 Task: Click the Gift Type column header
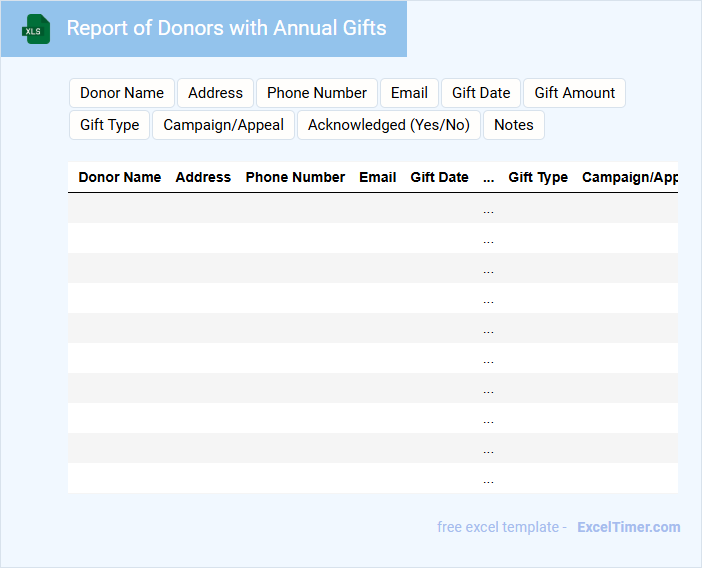pyautogui.click(x=538, y=177)
